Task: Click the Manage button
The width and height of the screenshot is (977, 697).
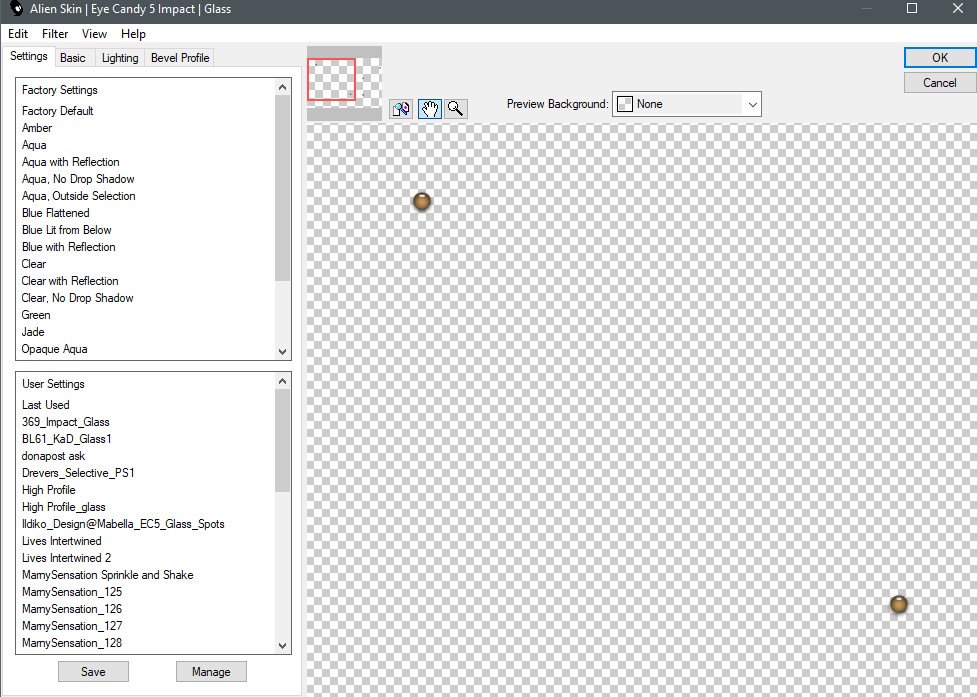Action: pyautogui.click(x=211, y=672)
